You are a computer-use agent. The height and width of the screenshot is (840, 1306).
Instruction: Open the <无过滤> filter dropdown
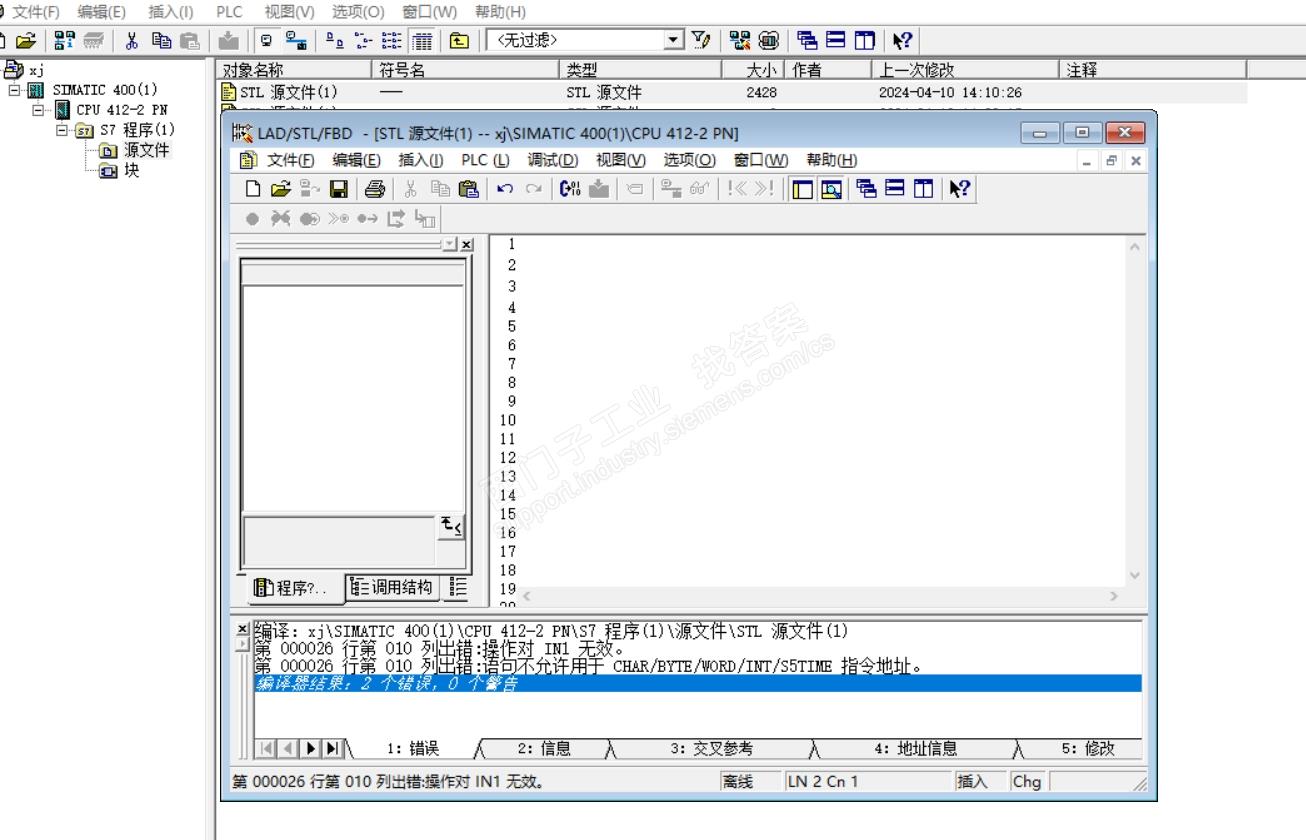click(x=675, y=40)
